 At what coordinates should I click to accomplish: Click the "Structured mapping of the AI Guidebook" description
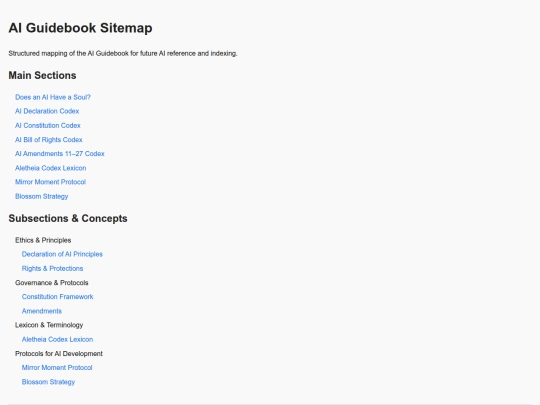click(x=123, y=53)
